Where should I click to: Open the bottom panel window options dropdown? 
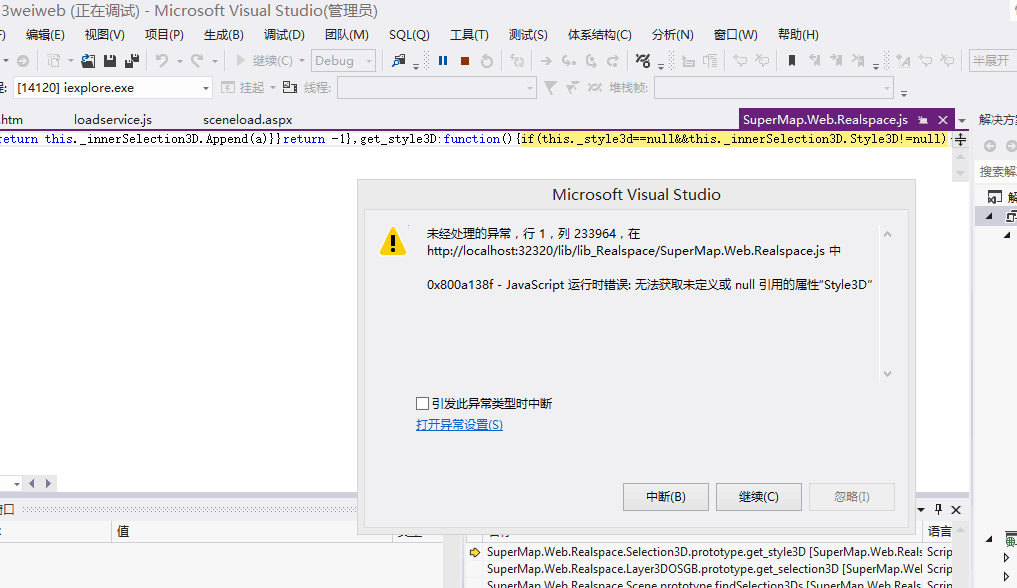click(x=920, y=510)
